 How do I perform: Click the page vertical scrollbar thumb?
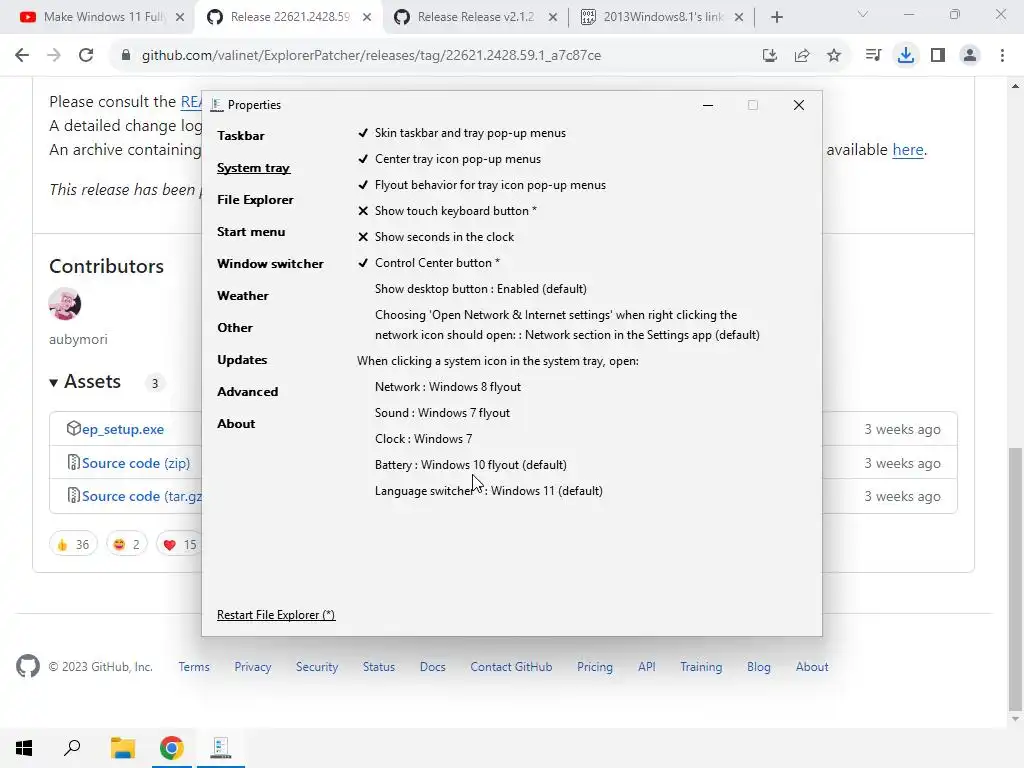1014,579
